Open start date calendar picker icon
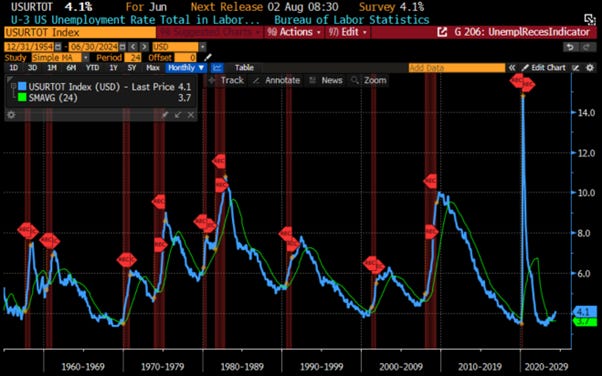 (58, 47)
